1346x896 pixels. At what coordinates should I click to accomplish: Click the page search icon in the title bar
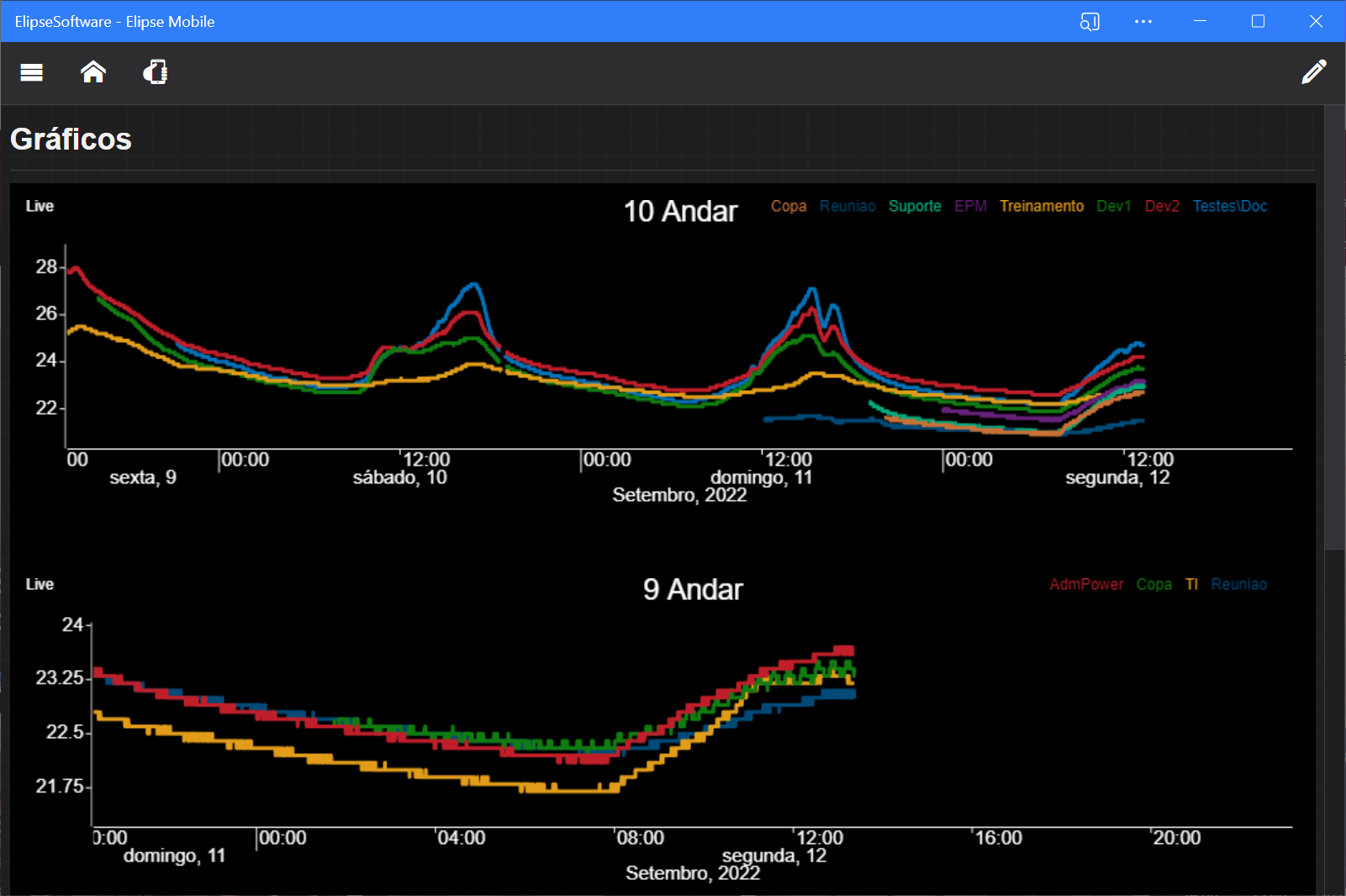1090,22
